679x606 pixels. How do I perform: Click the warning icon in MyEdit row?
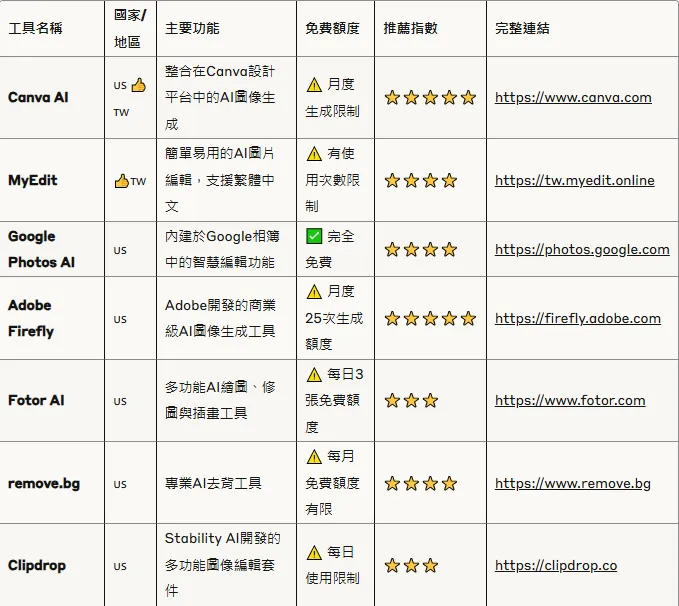(314, 153)
